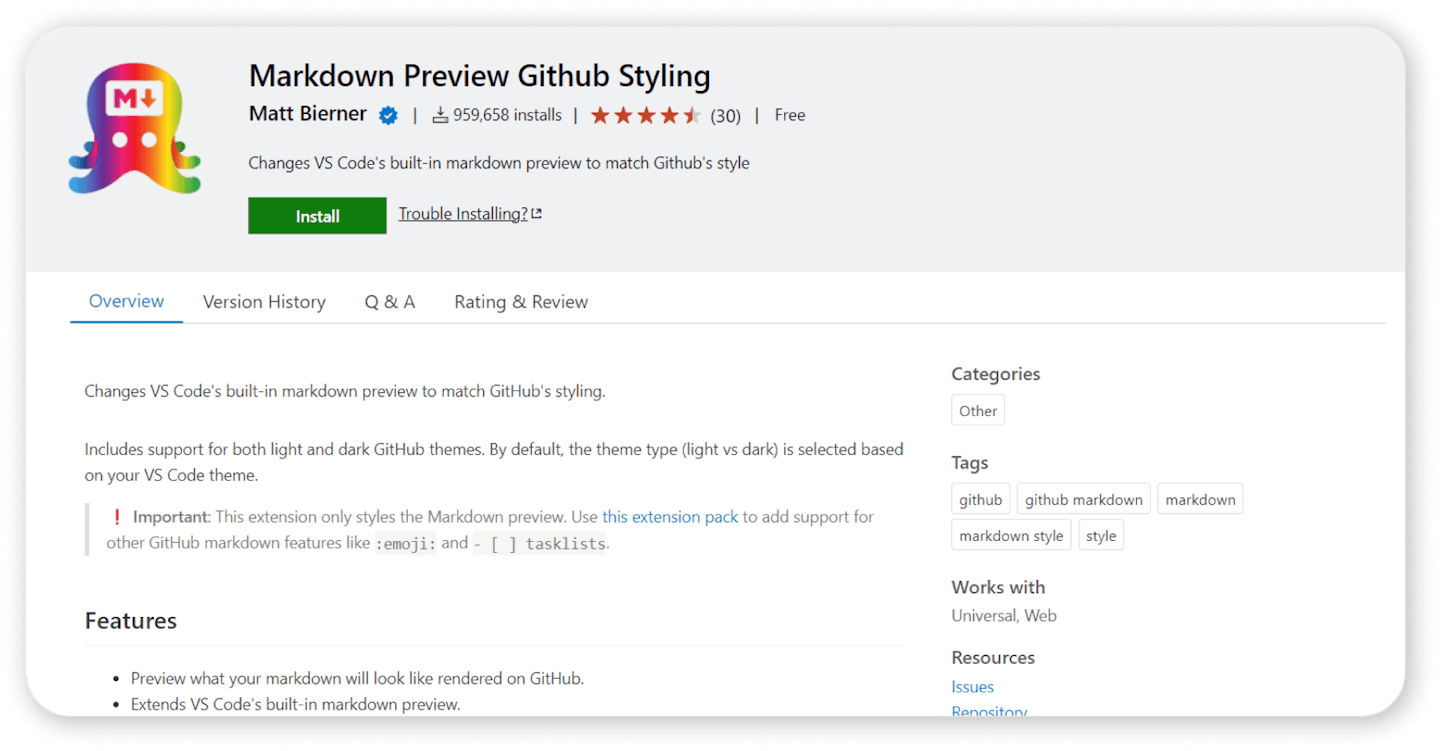The width and height of the screenshot is (1440, 751).
Task: Choose the markdown style tag
Action: pyautogui.click(x=1011, y=536)
